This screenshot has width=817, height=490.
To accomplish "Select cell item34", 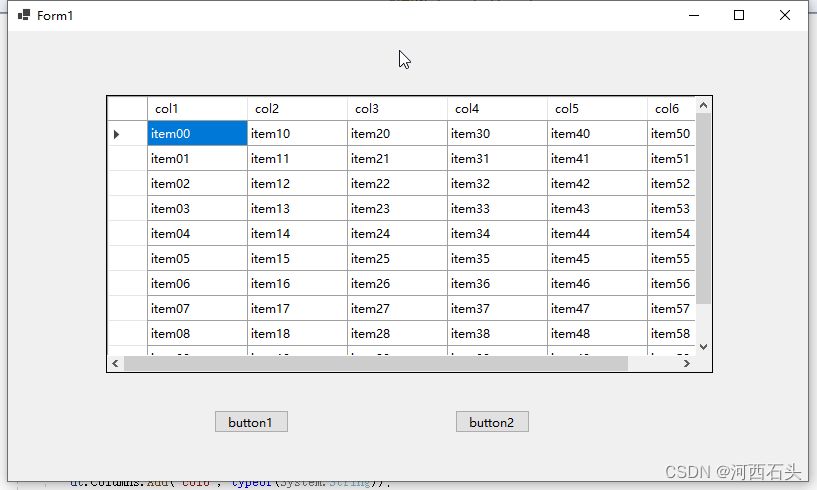I will [x=498, y=234].
